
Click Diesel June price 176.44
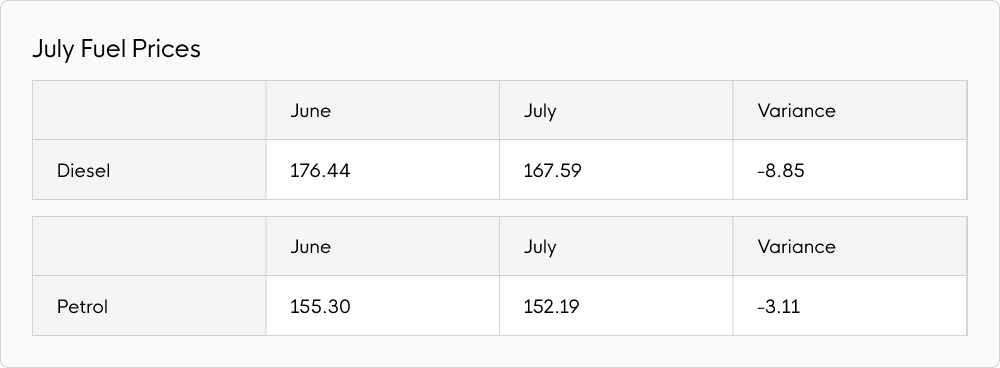(x=320, y=171)
